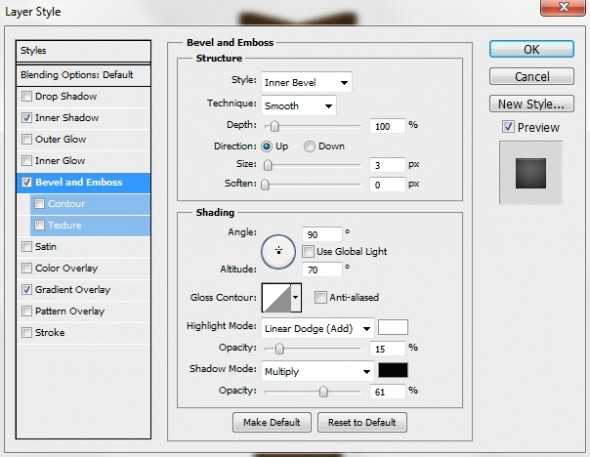Screen dimensions: 590x457
Task: Open the Gloss Contour thumbnail editor
Action: [277, 298]
